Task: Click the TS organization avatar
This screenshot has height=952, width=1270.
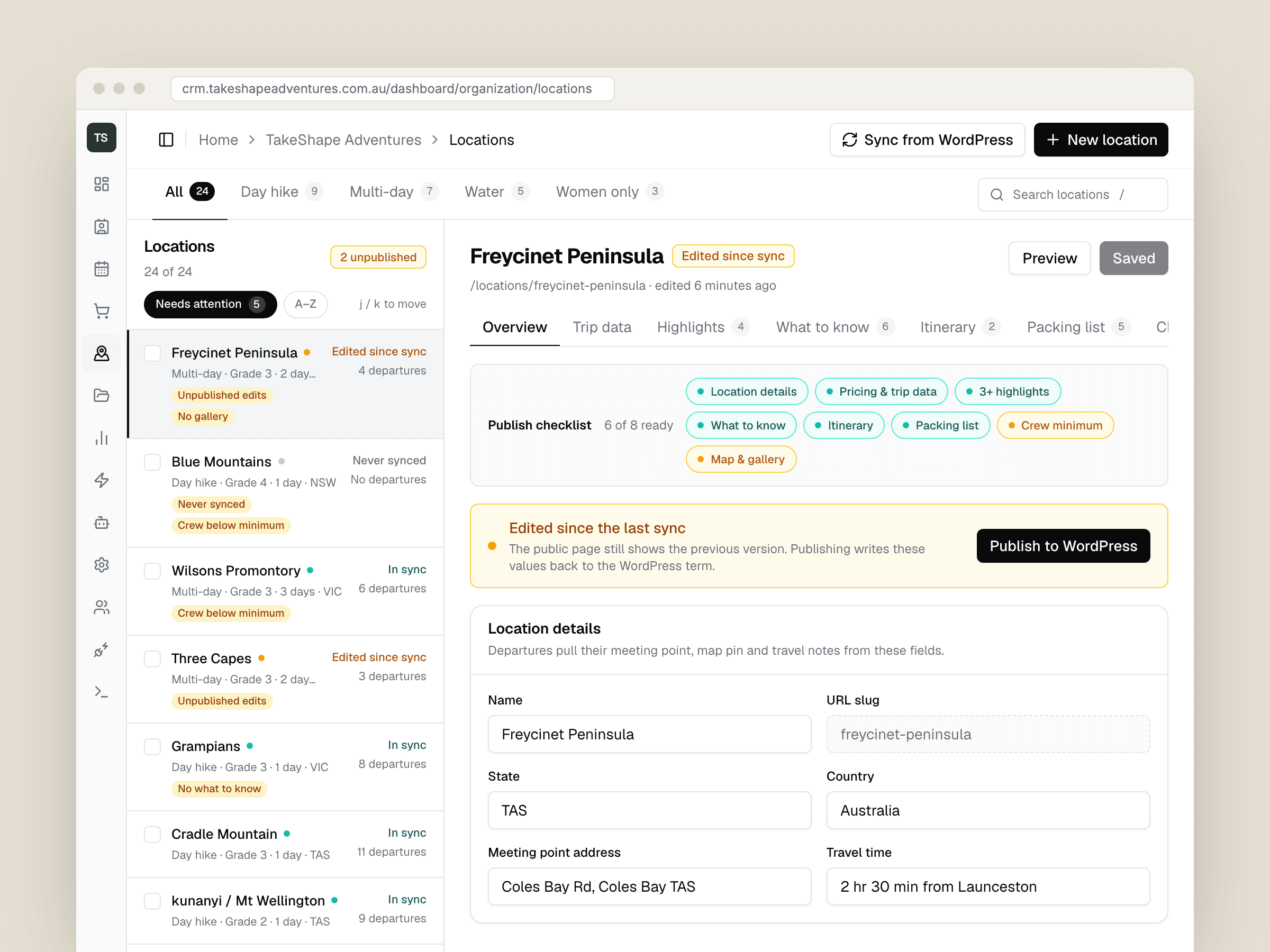Action: (x=101, y=138)
